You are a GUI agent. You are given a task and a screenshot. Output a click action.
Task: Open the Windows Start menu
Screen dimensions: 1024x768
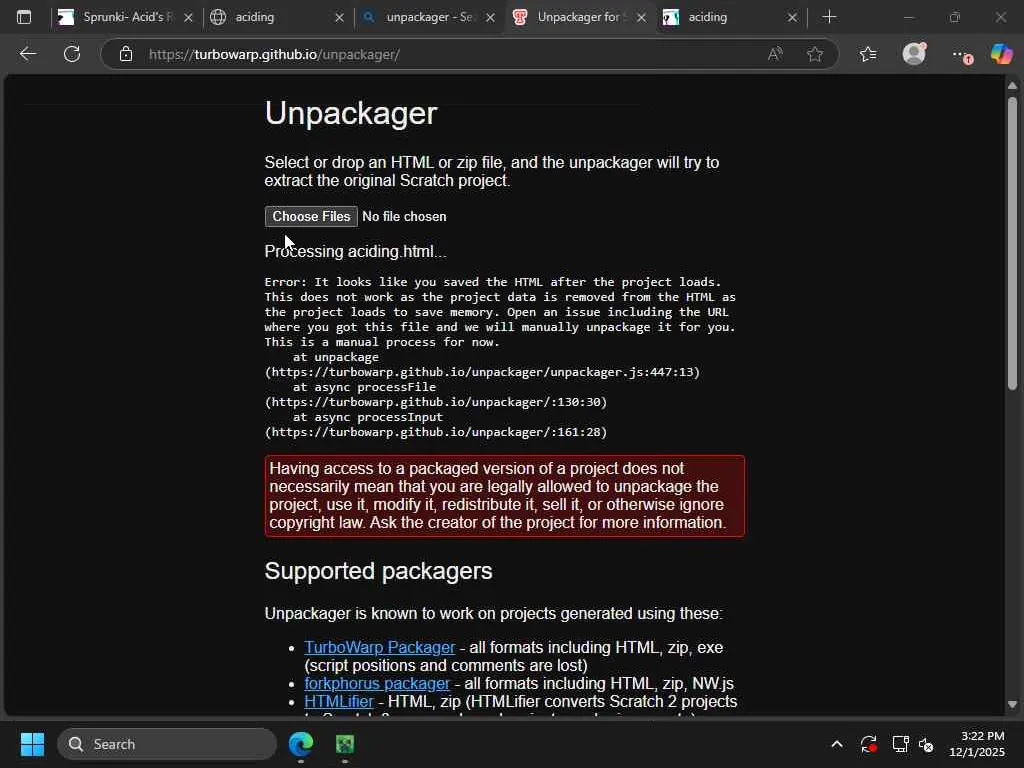click(x=32, y=744)
